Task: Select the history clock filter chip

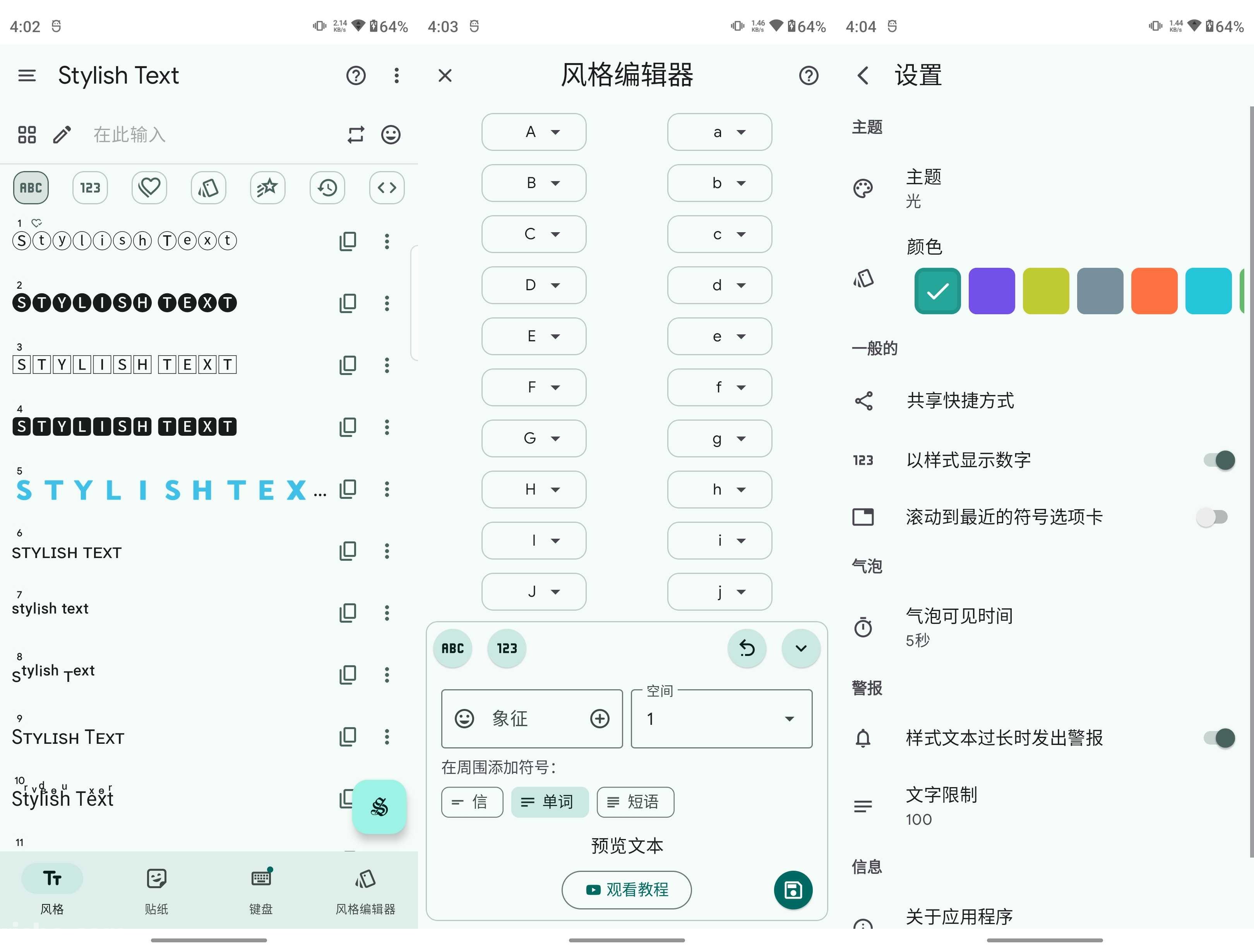Action: 328,188
